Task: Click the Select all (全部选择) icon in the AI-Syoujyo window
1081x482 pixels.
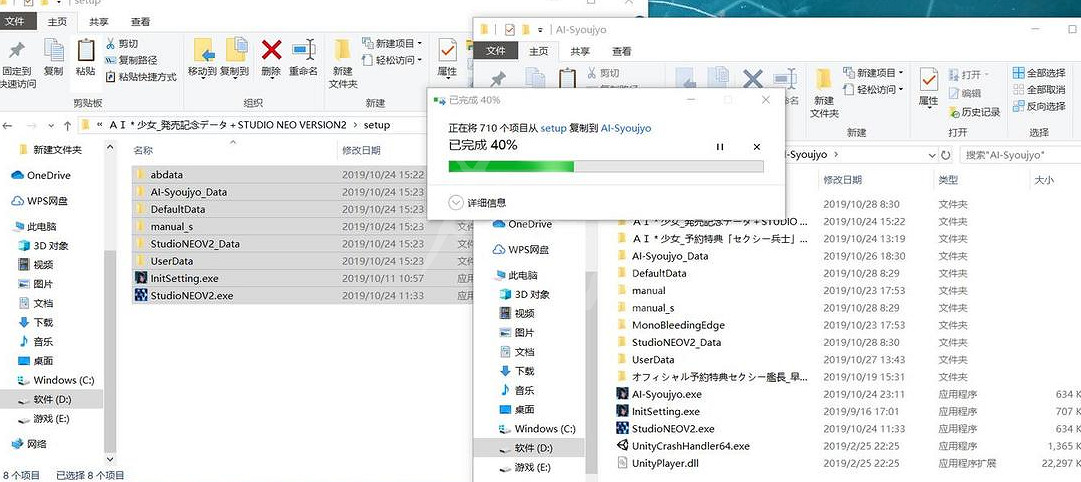Action: pyautogui.click(x=1018, y=72)
